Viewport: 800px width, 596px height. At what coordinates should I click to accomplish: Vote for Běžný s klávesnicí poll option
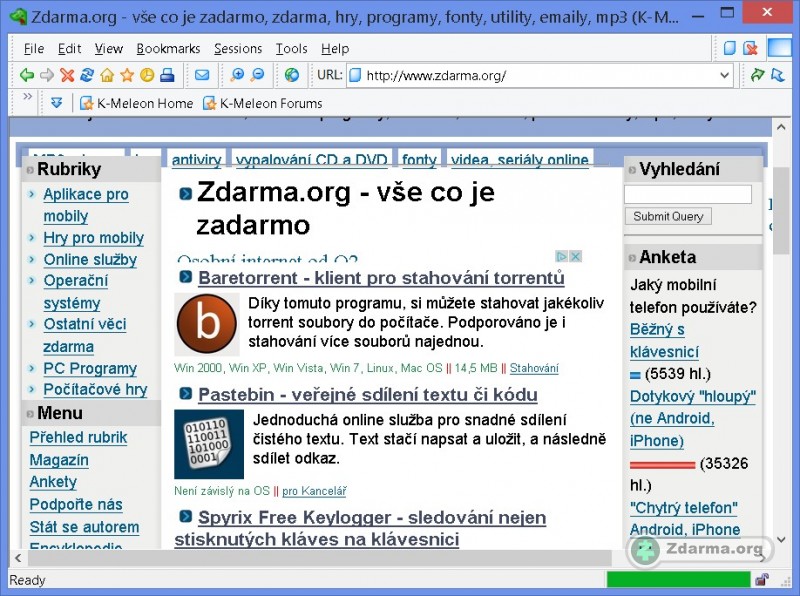click(x=664, y=340)
